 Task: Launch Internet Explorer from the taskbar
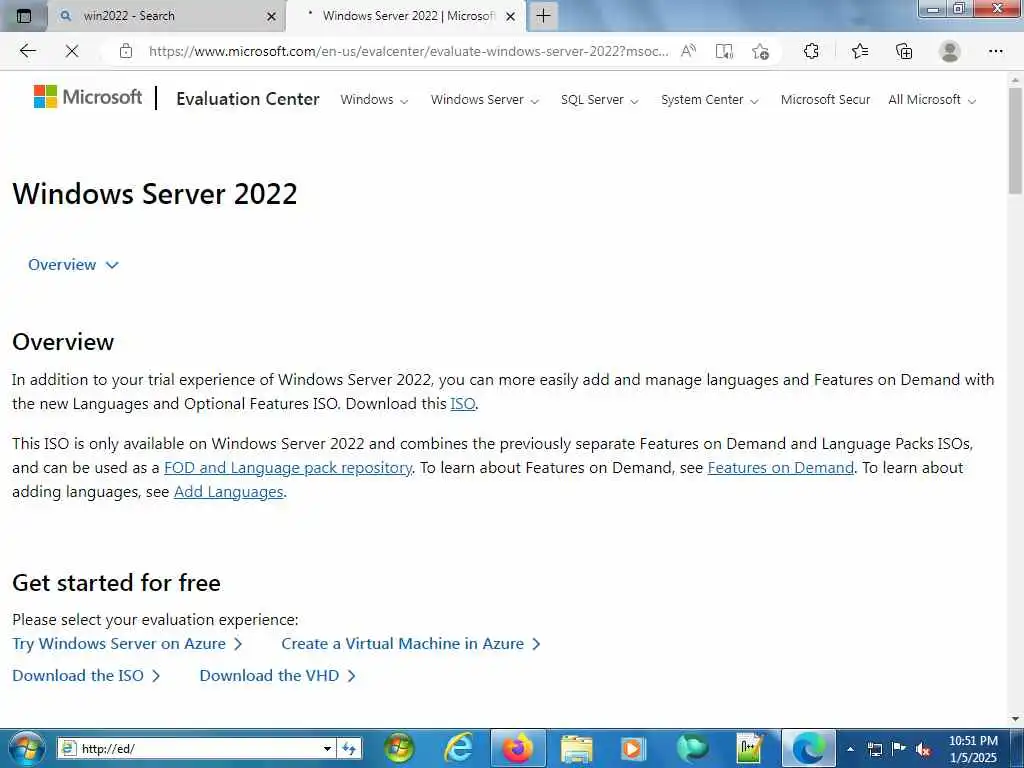[459, 748]
